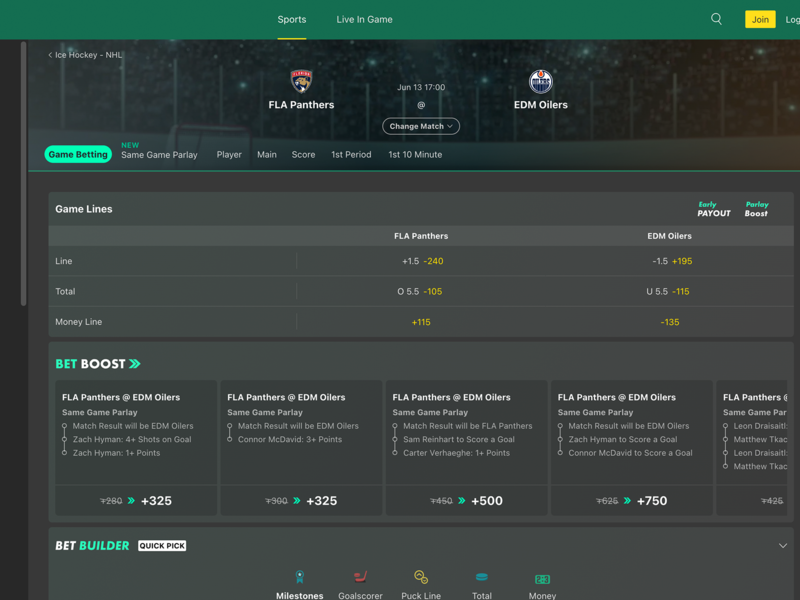Select the Milestones bet builder icon
Screen dimensions: 800x600
coord(300,578)
